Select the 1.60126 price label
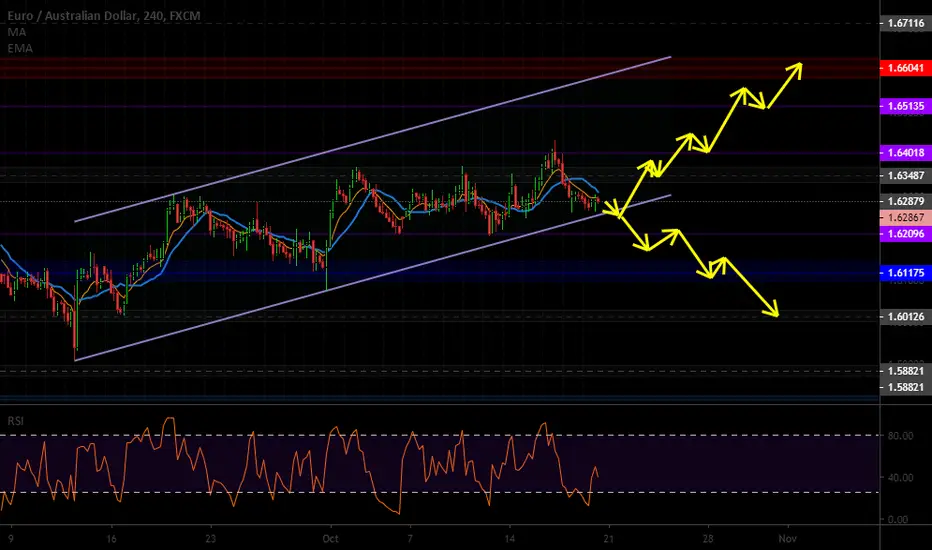The width and height of the screenshot is (932, 550). (906, 316)
